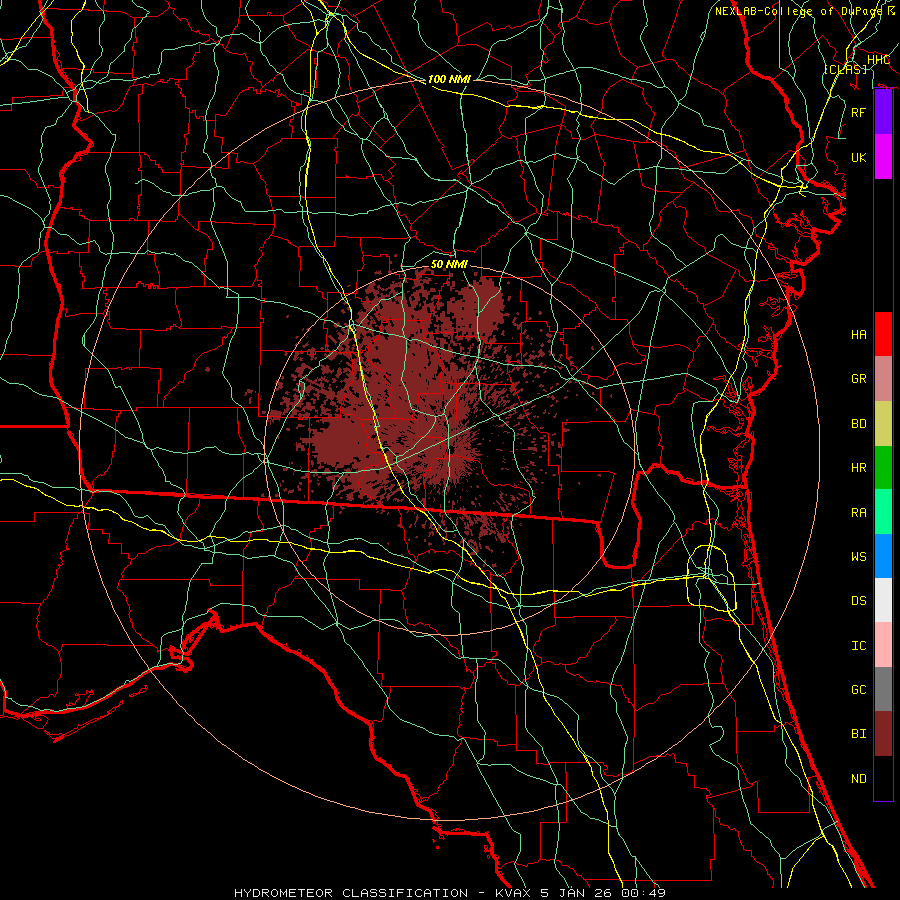Click the 100 NMI range ring label
This screenshot has height=900, width=900.
click(x=449, y=79)
